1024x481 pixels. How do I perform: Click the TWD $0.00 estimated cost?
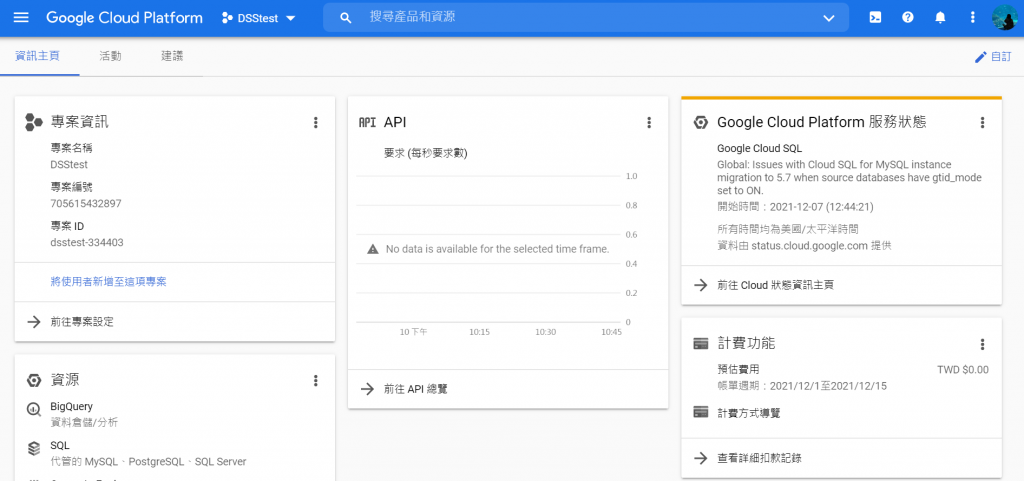963,370
